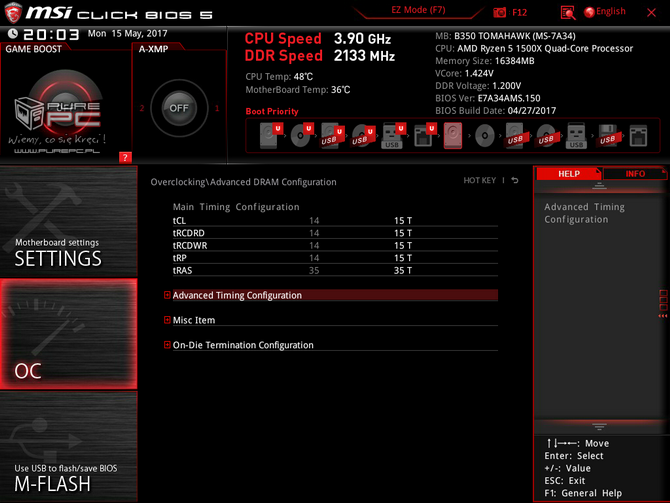Click the Main Timing Configuration heading

point(236,207)
